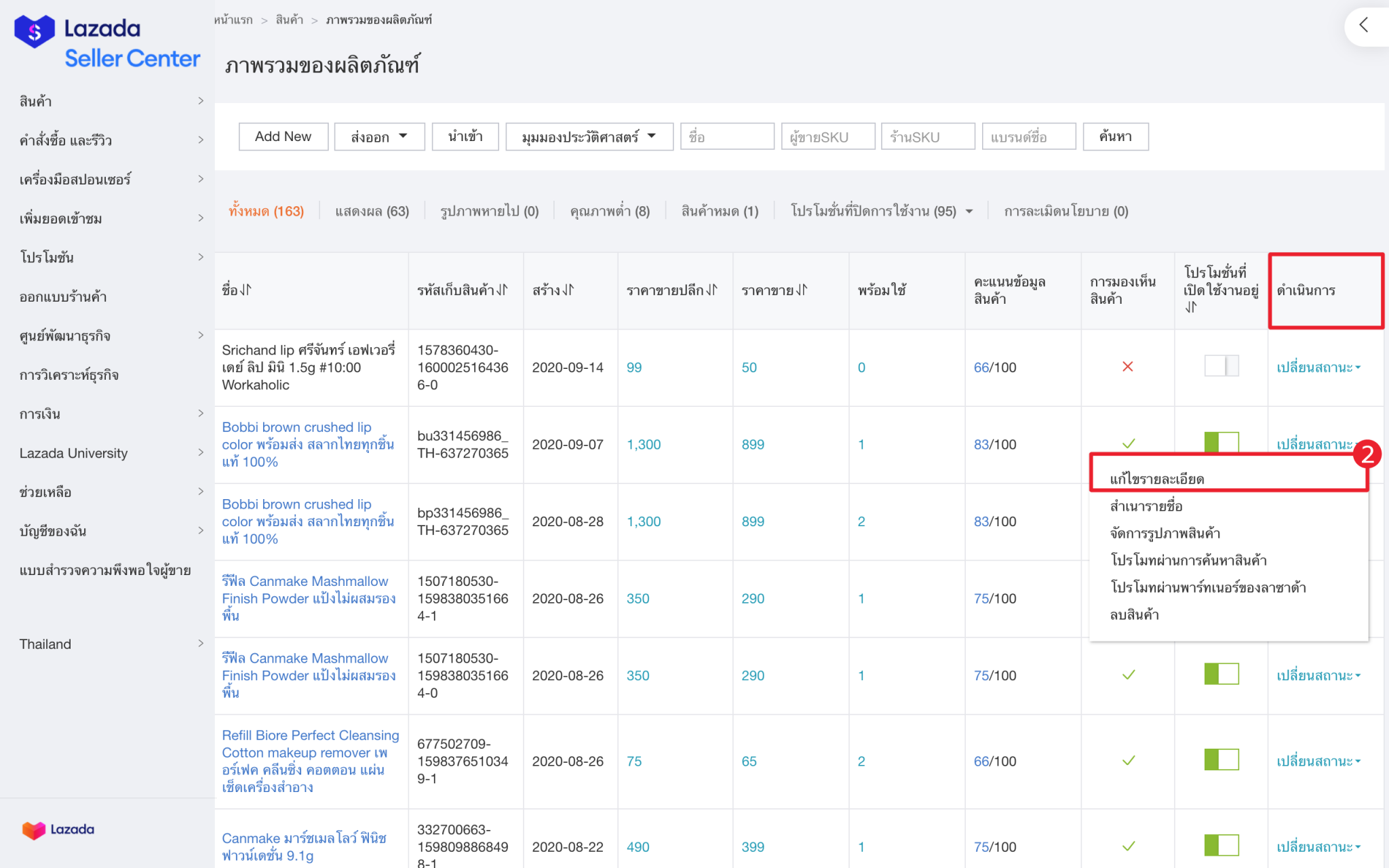The image size is (1389, 868).
Task: Sort table by ชื่อ column arrows
Action: (x=246, y=290)
